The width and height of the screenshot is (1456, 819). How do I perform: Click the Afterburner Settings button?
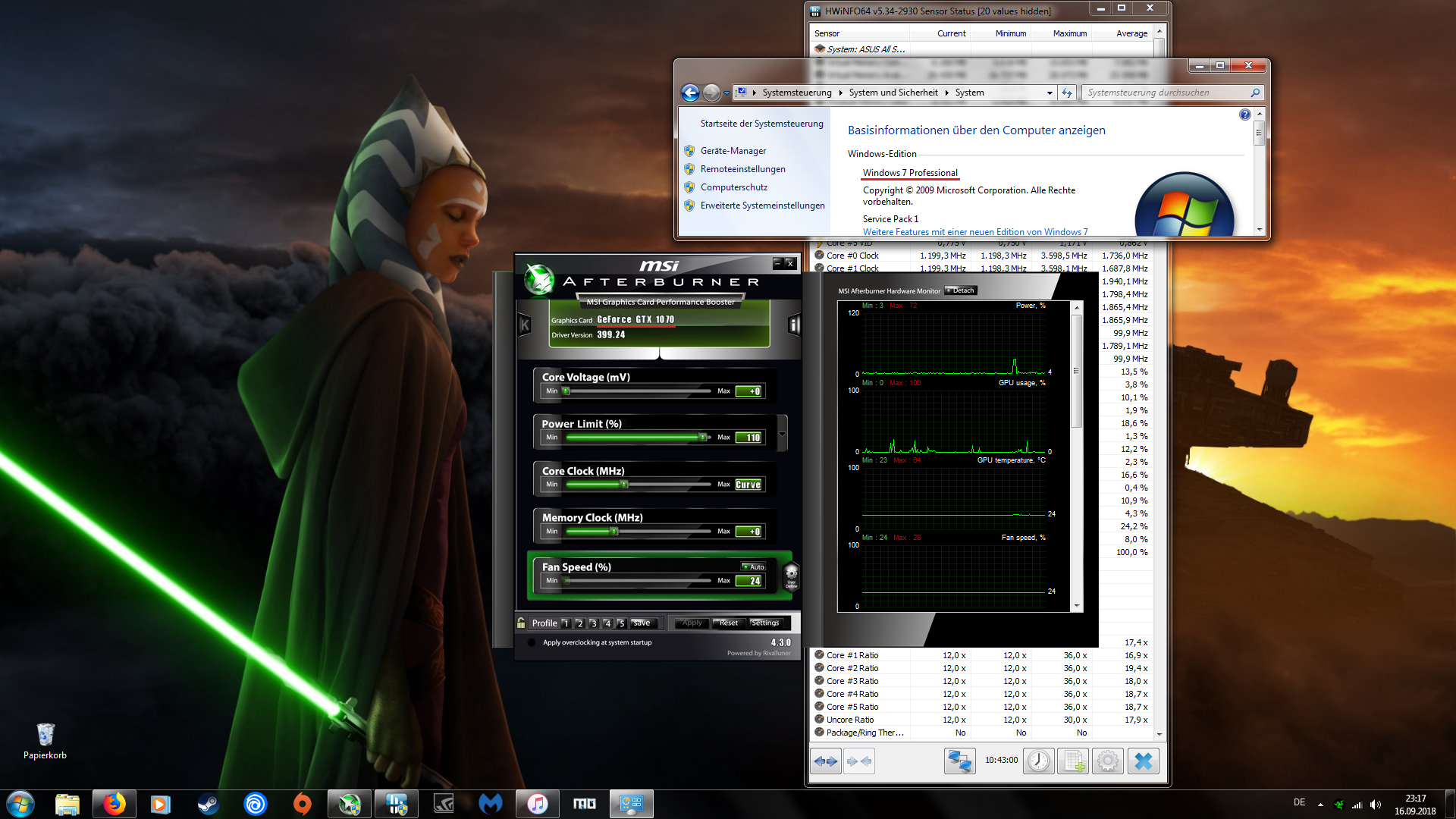(x=765, y=623)
